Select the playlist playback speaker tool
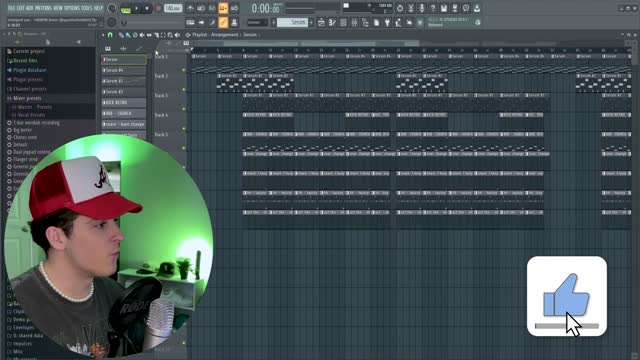The image size is (640, 360). 177,35
